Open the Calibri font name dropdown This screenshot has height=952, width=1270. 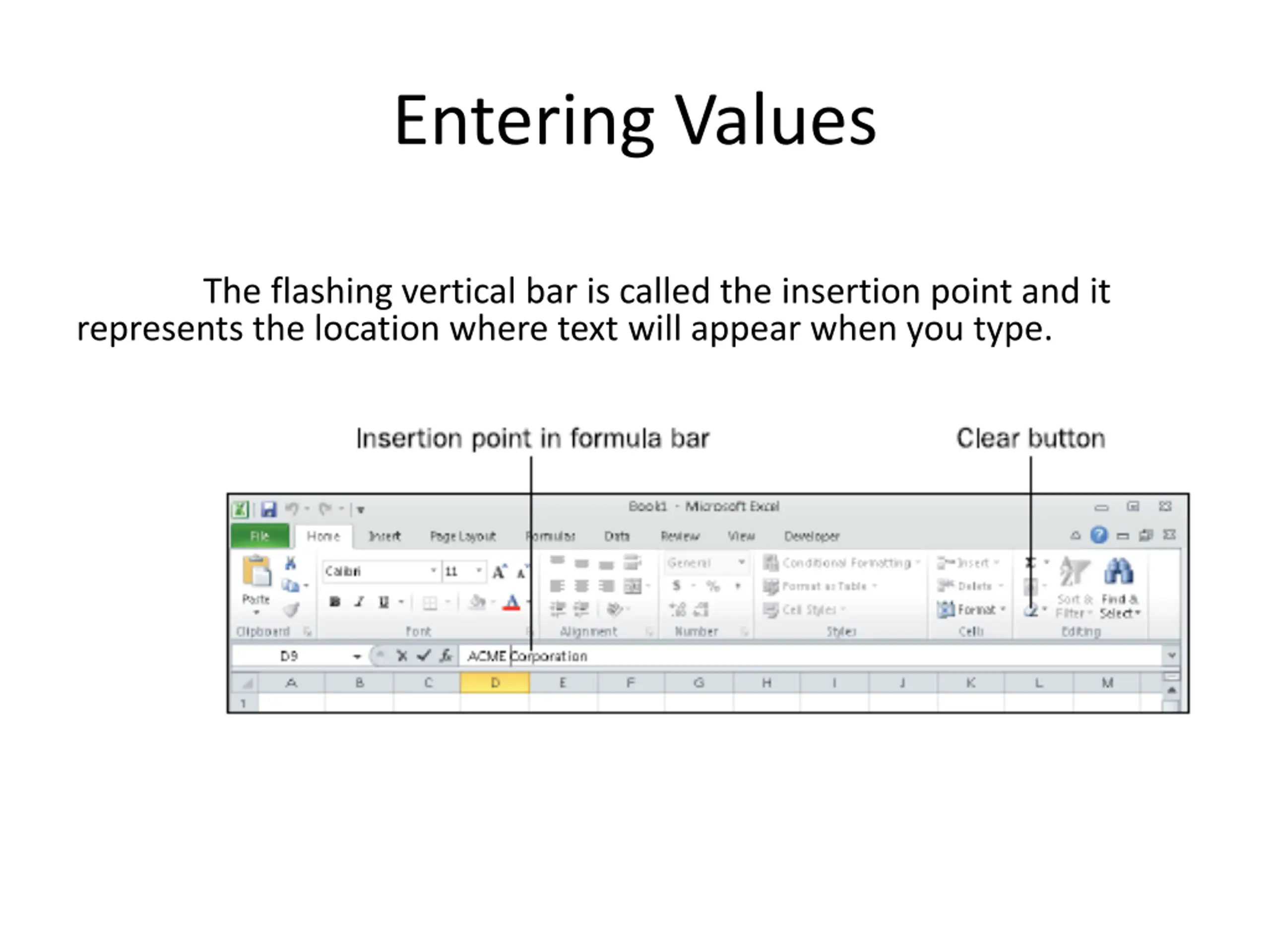pos(434,571)
